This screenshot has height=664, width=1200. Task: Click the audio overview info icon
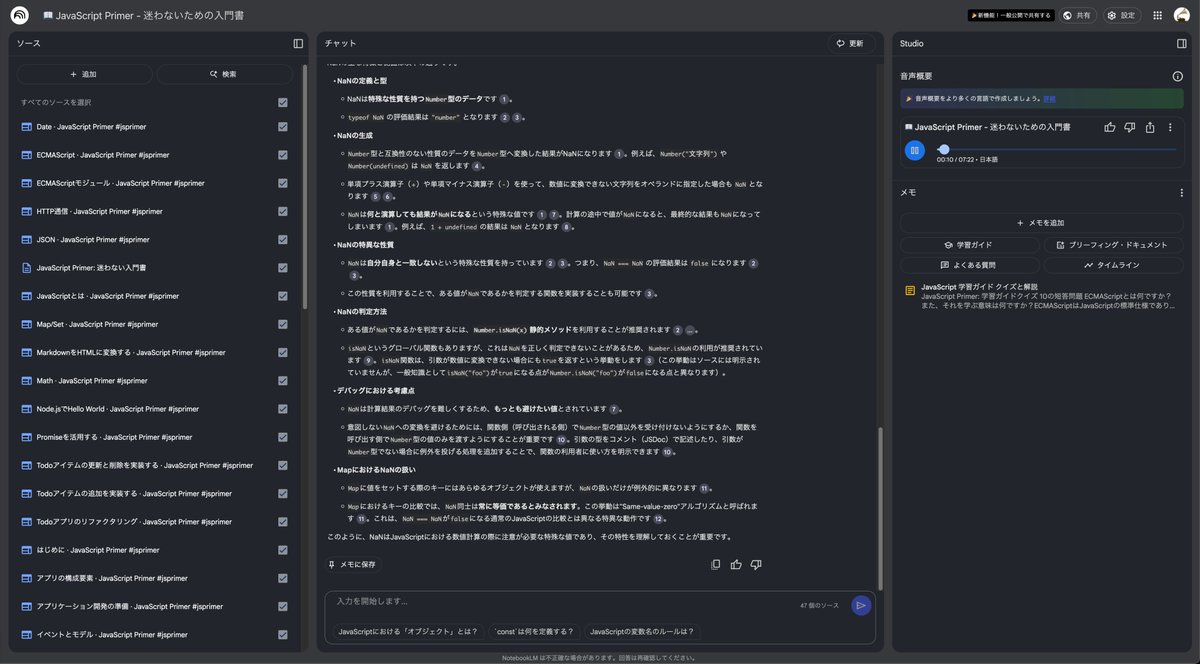1177,76
